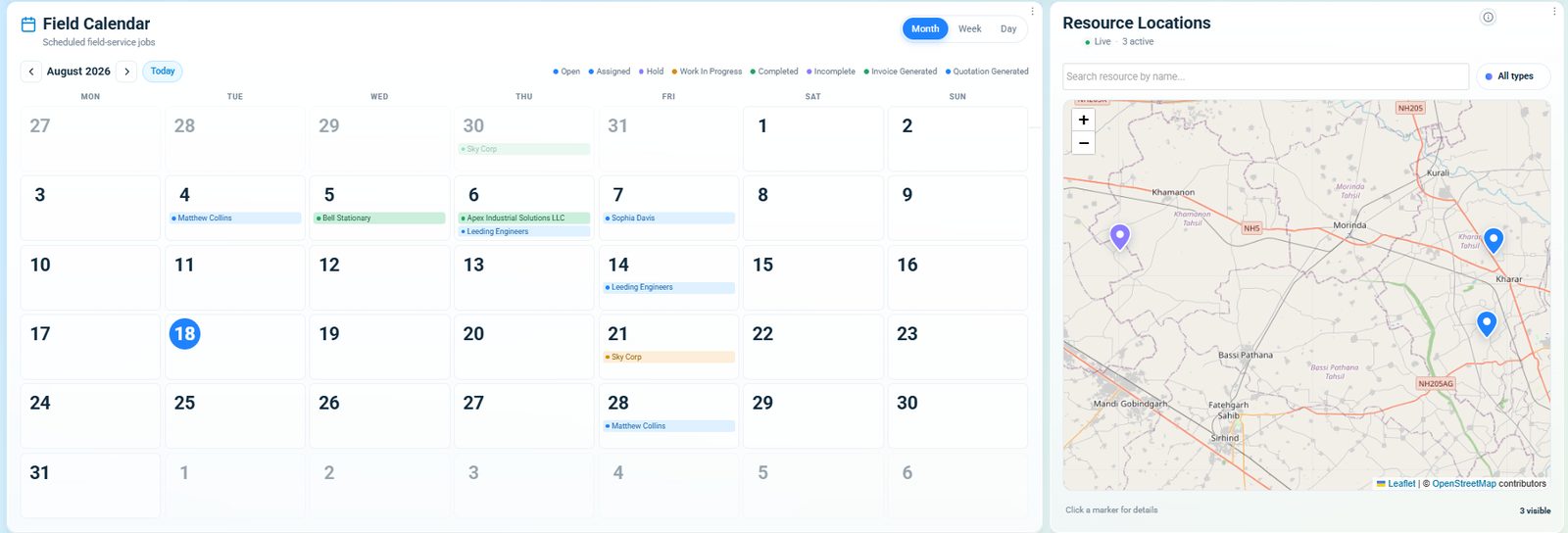This screenshot has height=533, width=1568.
Task: Zoom out on the map
Action: 1084,143
